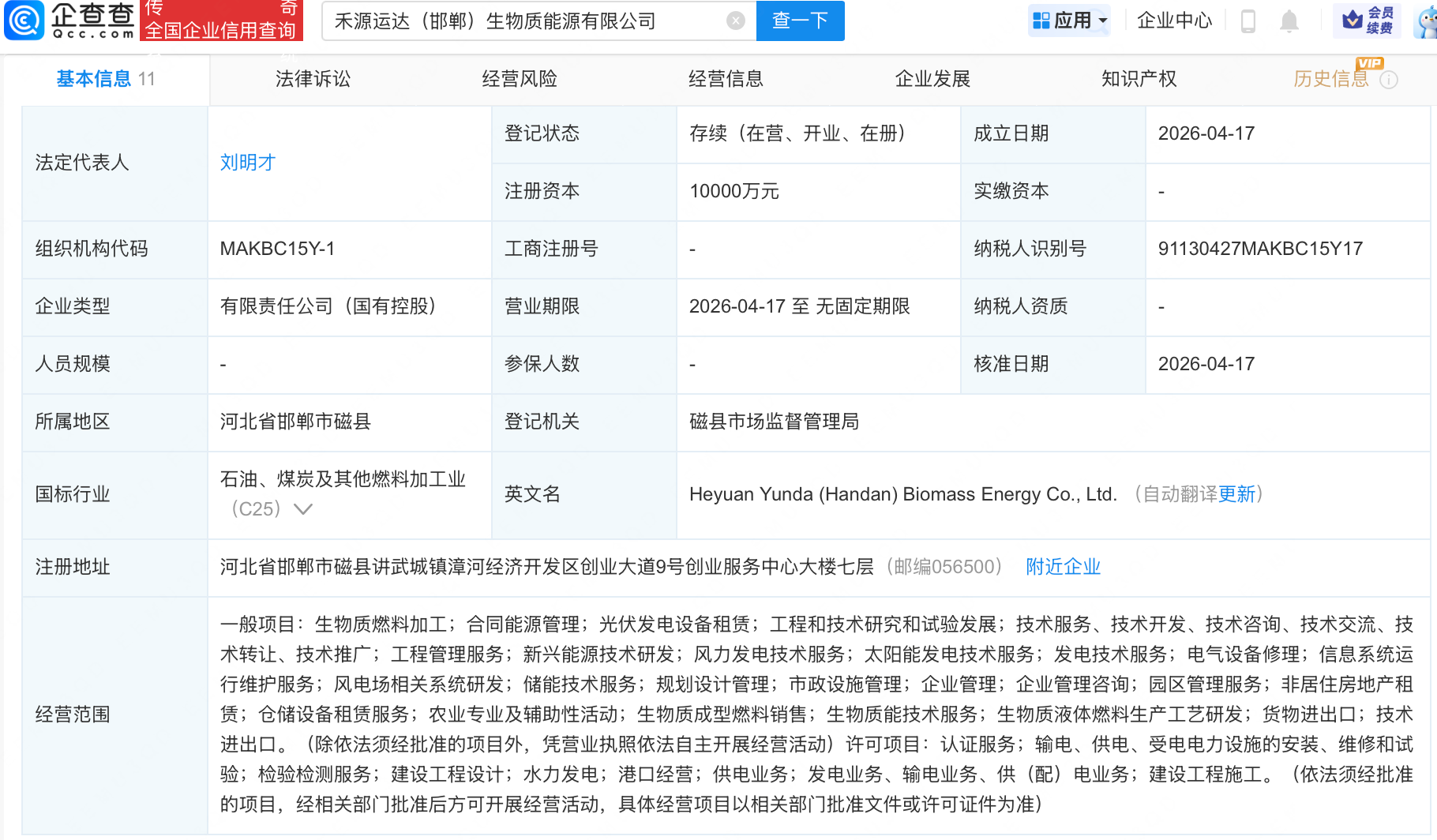This screenshot has width=1437, height=840.
Task: Switch to the 法律诉讼 tab
Action: click(x=313, y=79)
